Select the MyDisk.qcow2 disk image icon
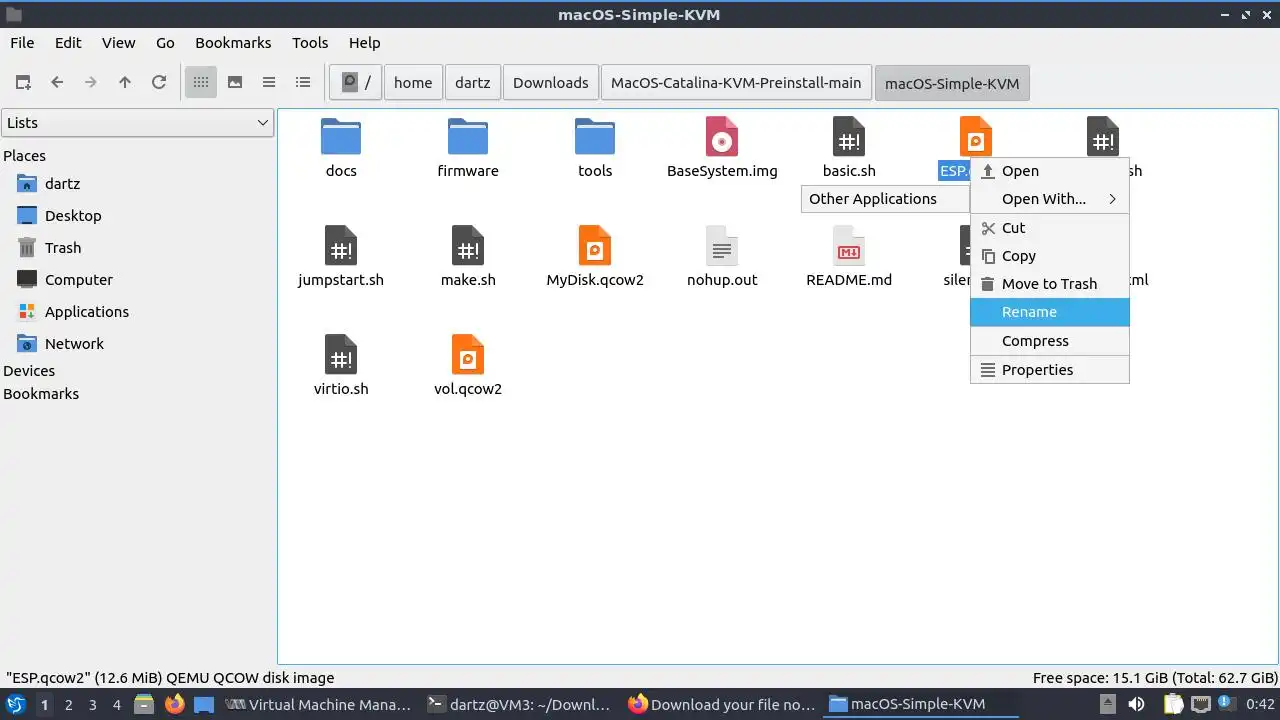The height and width of the screenshot is (720, 1280). coord(595,246)
